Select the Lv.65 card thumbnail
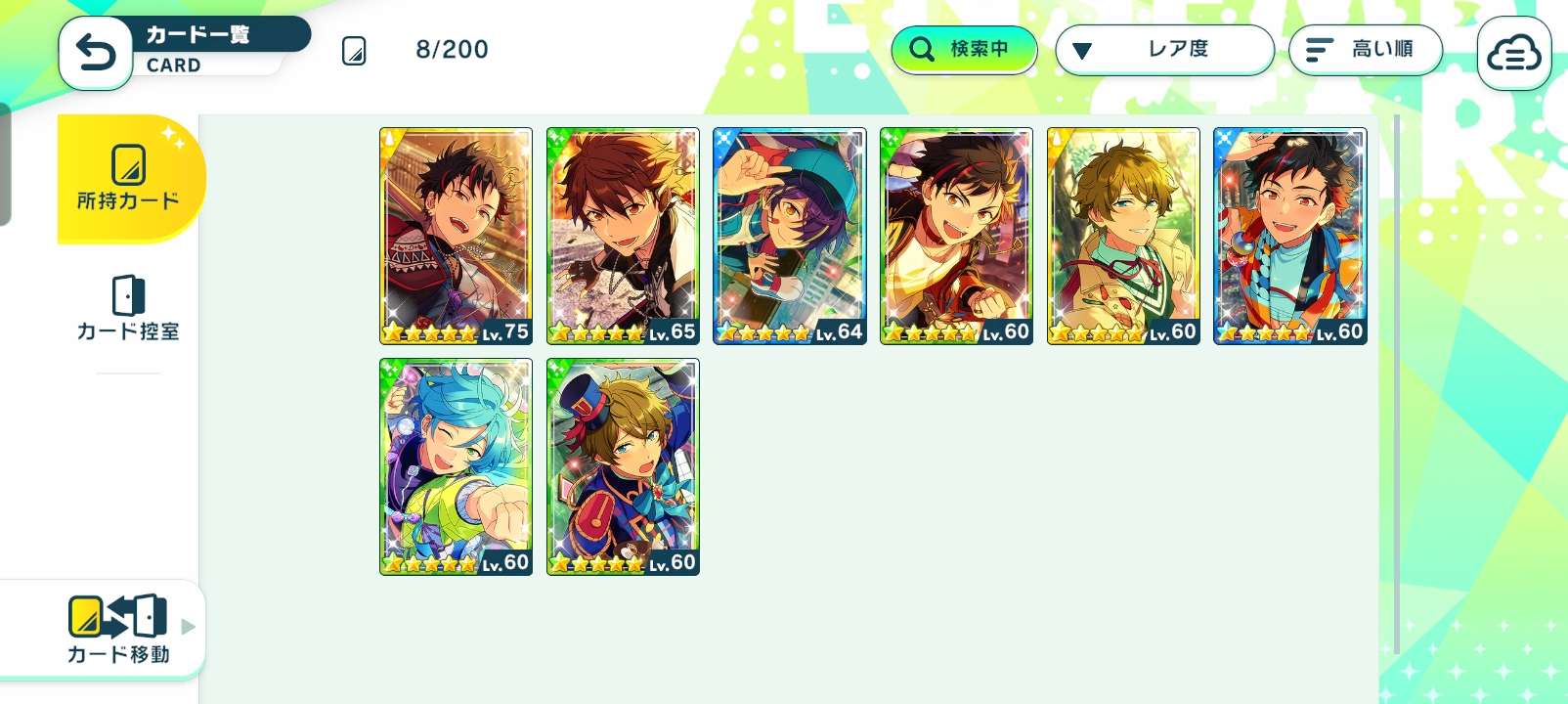The image size is (1568, 704). point(623,236)
